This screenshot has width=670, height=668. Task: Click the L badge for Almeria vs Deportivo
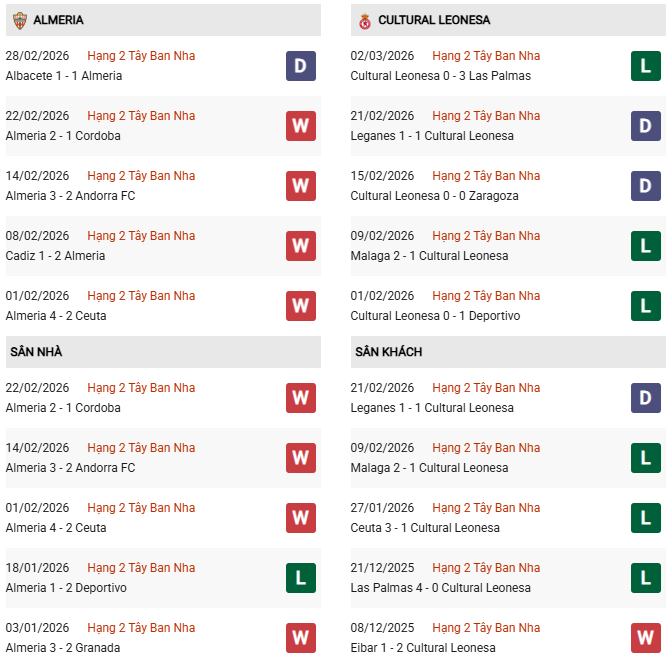(x=301, y=578)
